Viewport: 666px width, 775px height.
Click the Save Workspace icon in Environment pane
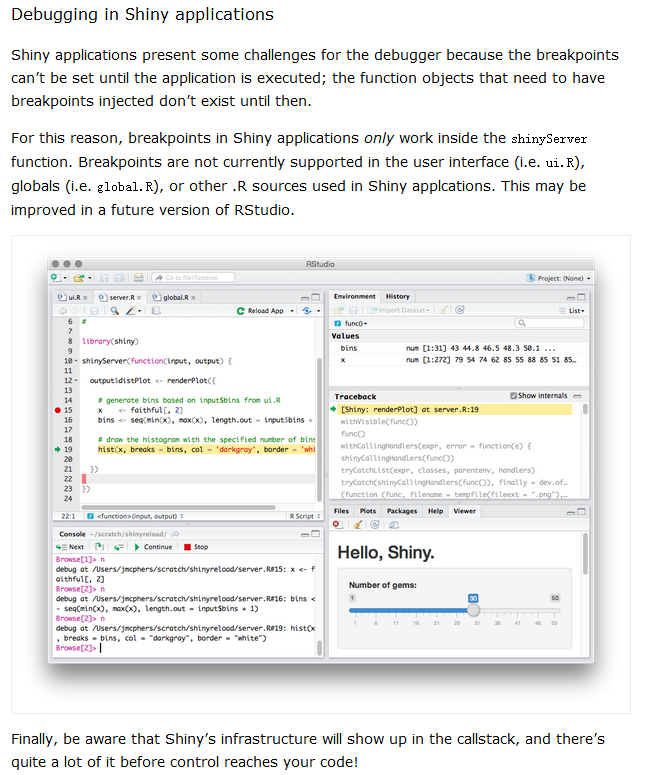(x=353, y=310)
